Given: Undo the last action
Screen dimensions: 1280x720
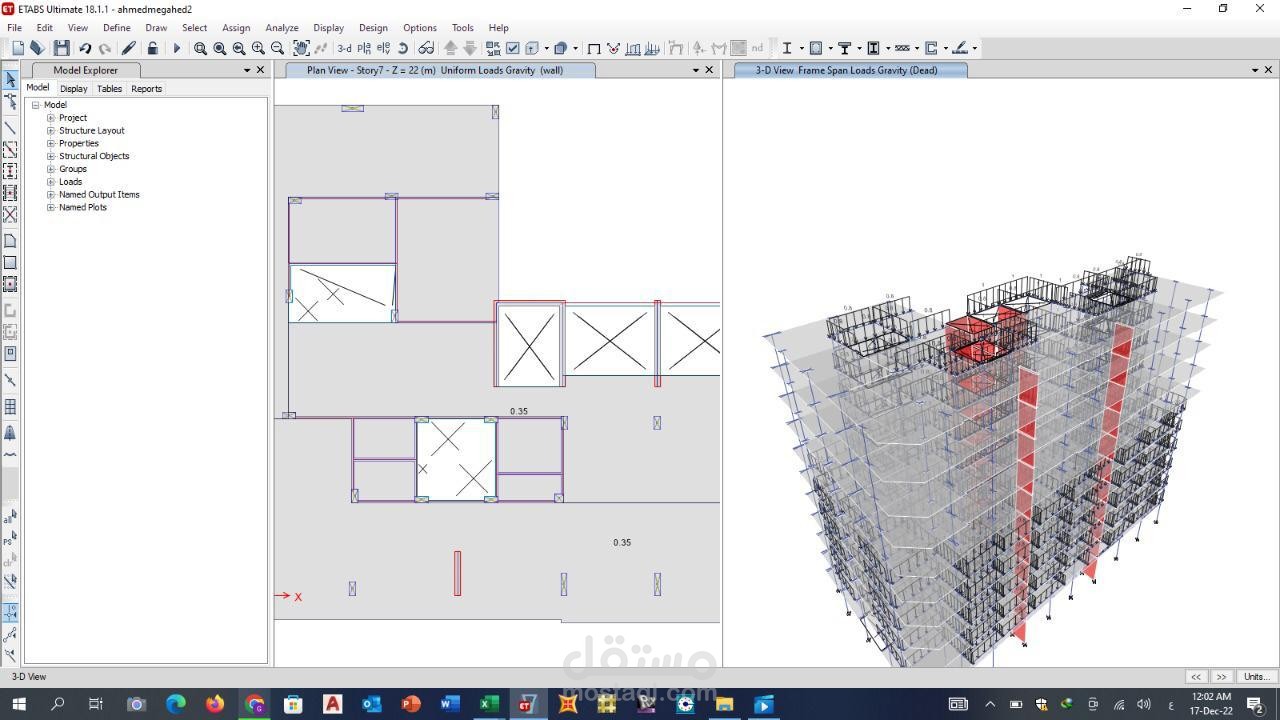Looking at the screenshot, I should pos(85,48).
